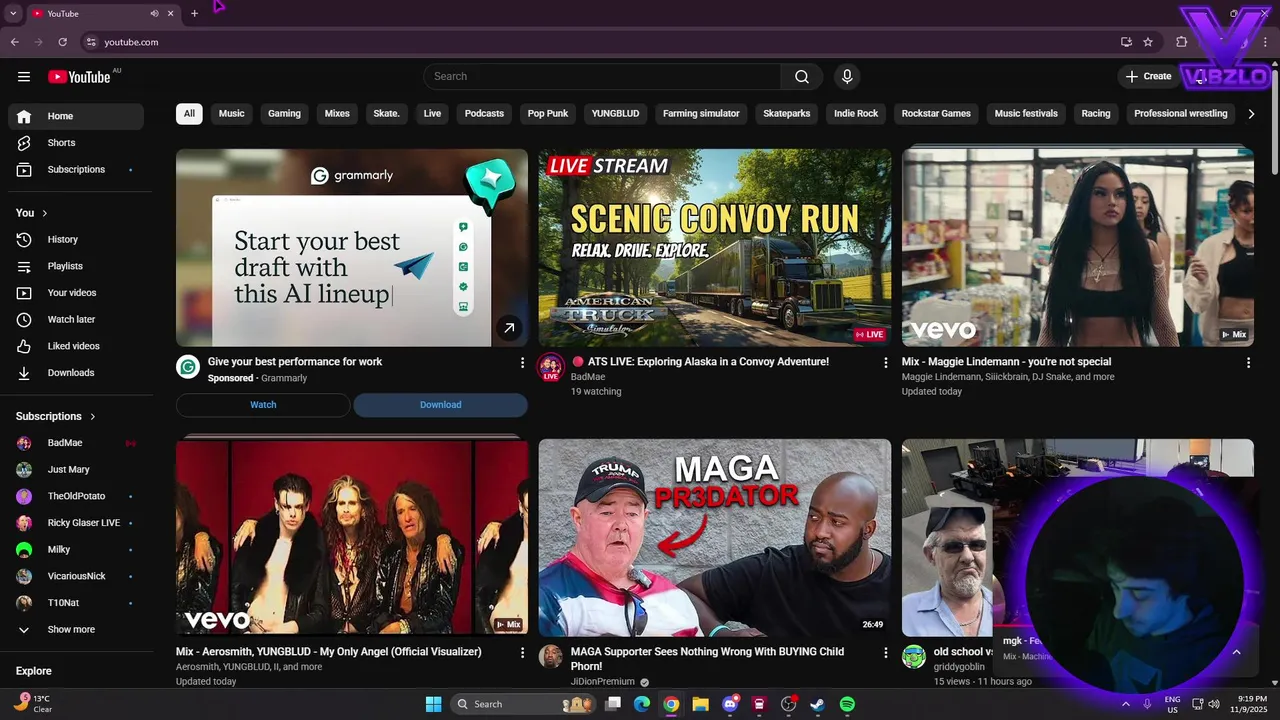Click the Create button
Screen dimensions: 1280x720
coord(1148,77)
